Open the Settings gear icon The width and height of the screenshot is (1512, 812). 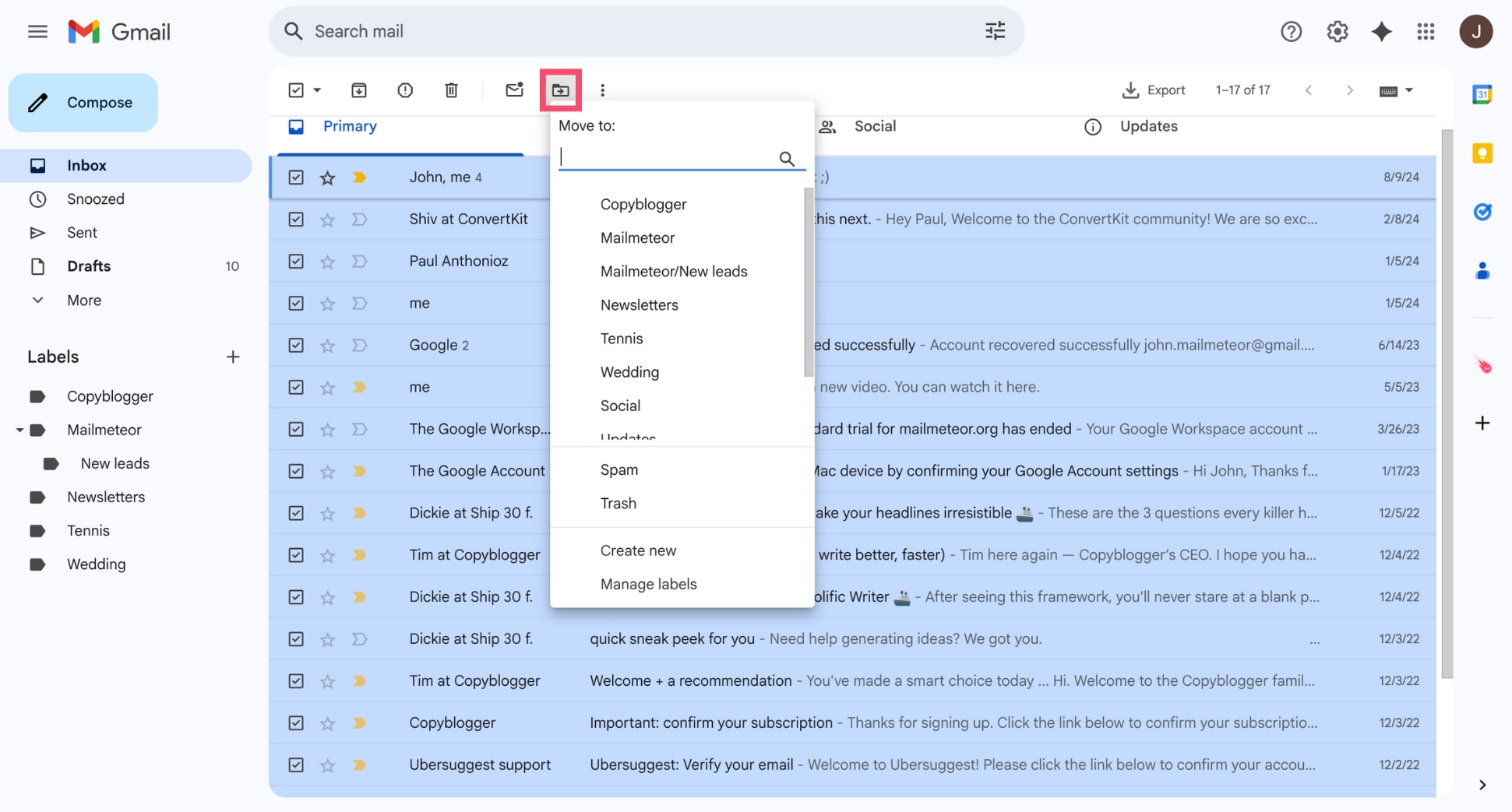[1338, 31]
